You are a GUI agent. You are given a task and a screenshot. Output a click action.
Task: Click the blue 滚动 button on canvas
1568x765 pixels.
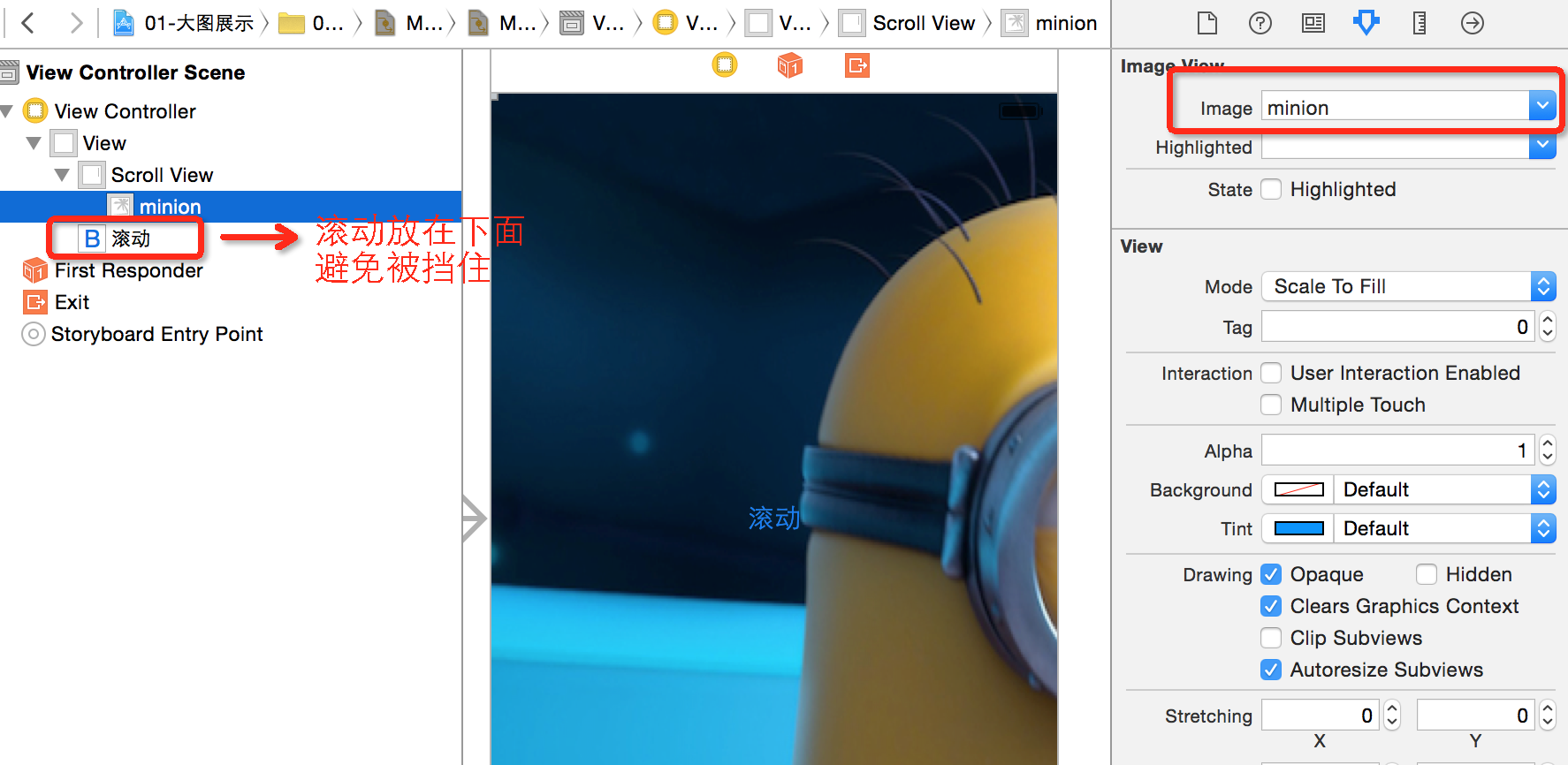[x=774, y=518]
